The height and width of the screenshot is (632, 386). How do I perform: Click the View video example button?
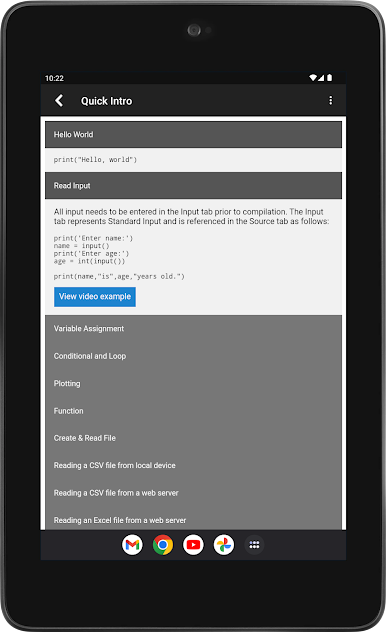(x=95, y=297)
